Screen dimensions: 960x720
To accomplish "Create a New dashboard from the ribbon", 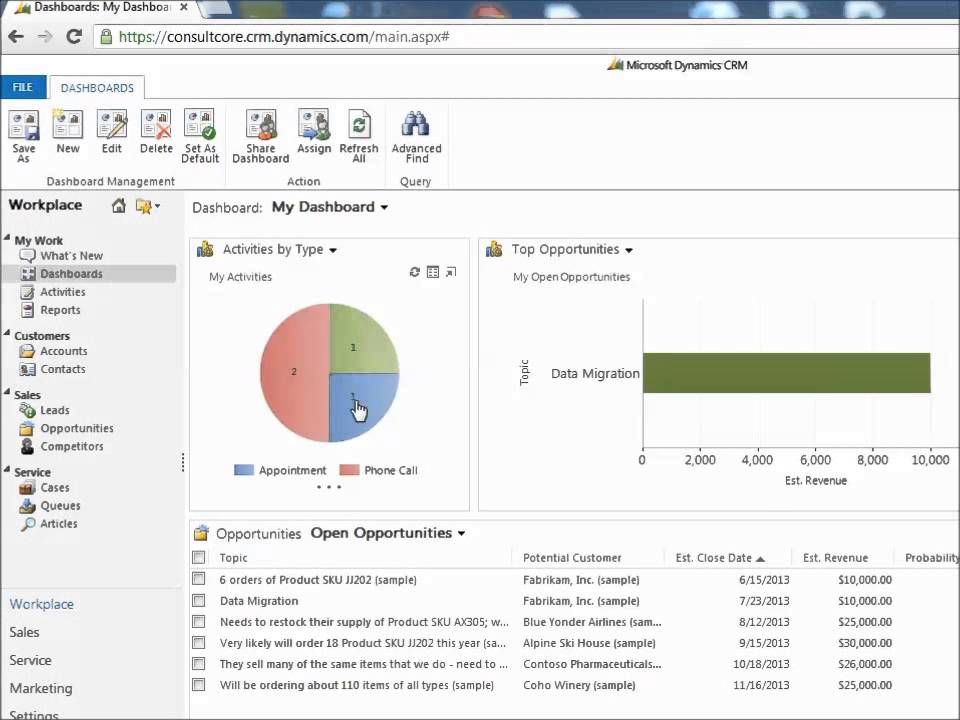I will 67,132.
